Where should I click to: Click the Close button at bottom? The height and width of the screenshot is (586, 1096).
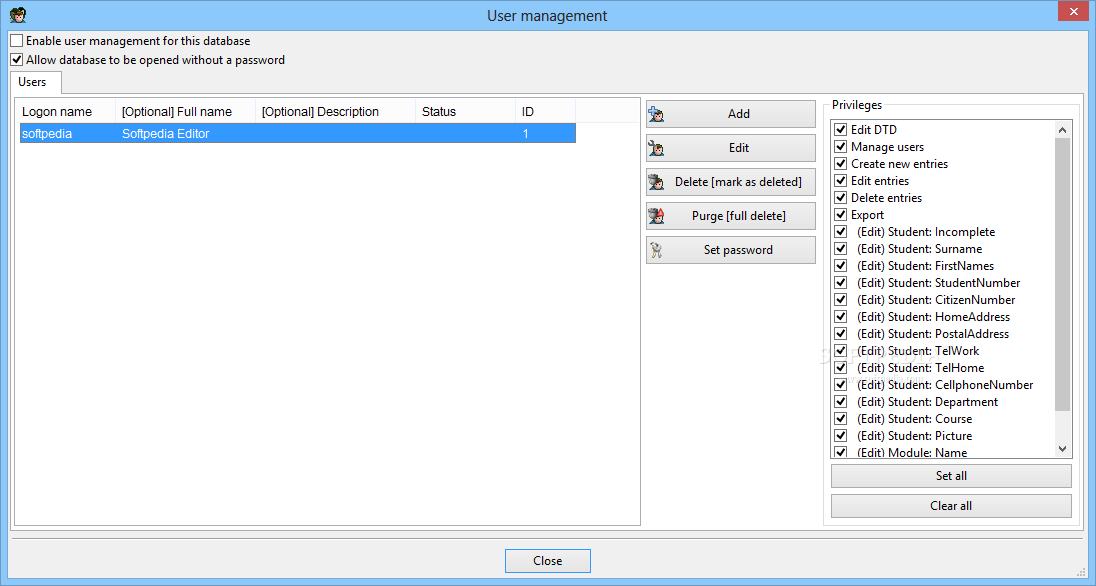pos(547,561)
